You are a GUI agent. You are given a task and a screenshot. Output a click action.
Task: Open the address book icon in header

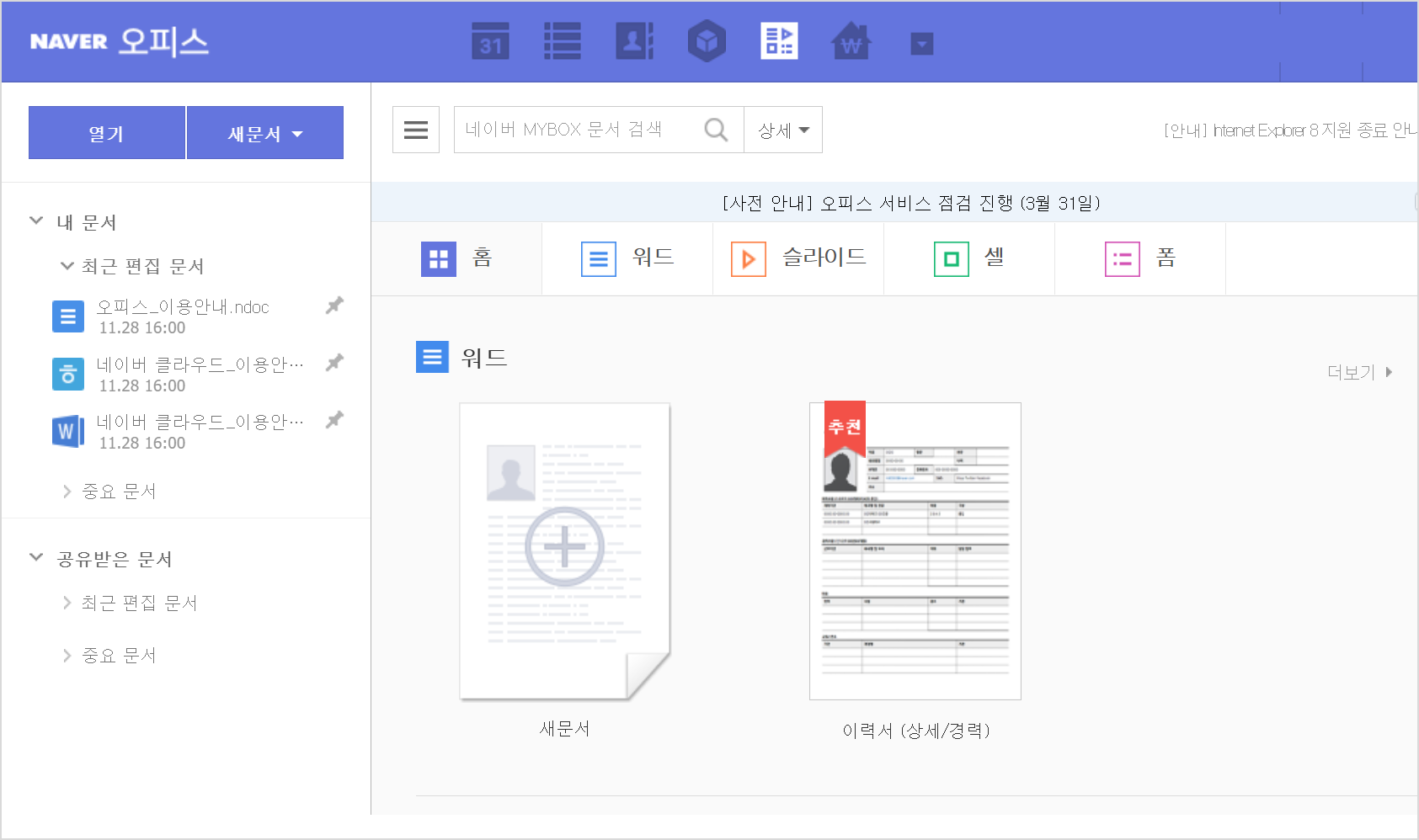click(635, 41)
